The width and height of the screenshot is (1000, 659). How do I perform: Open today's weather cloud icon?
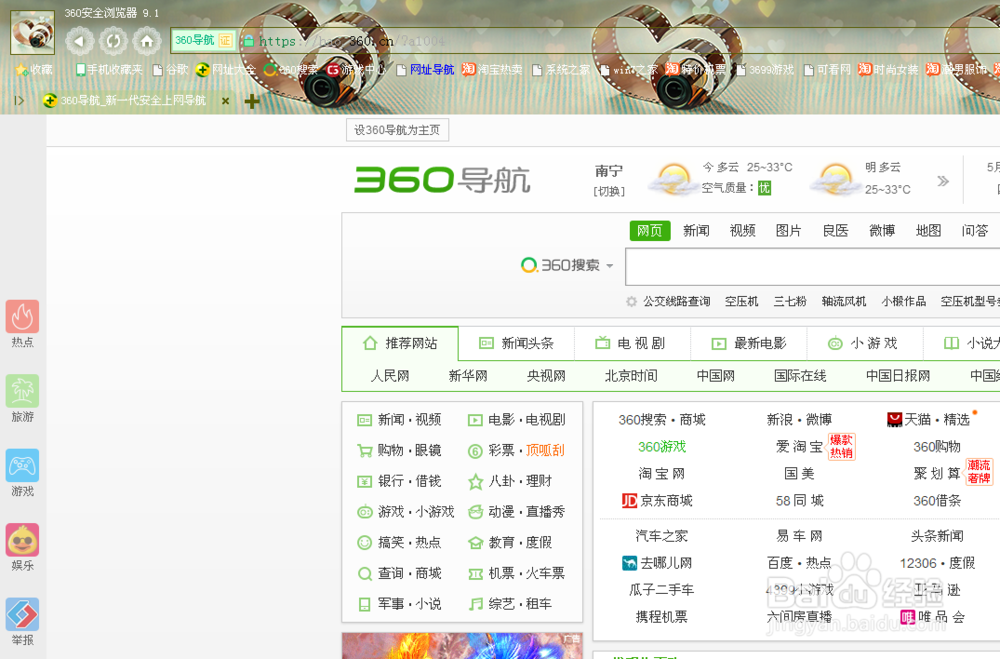pos(672,179)
